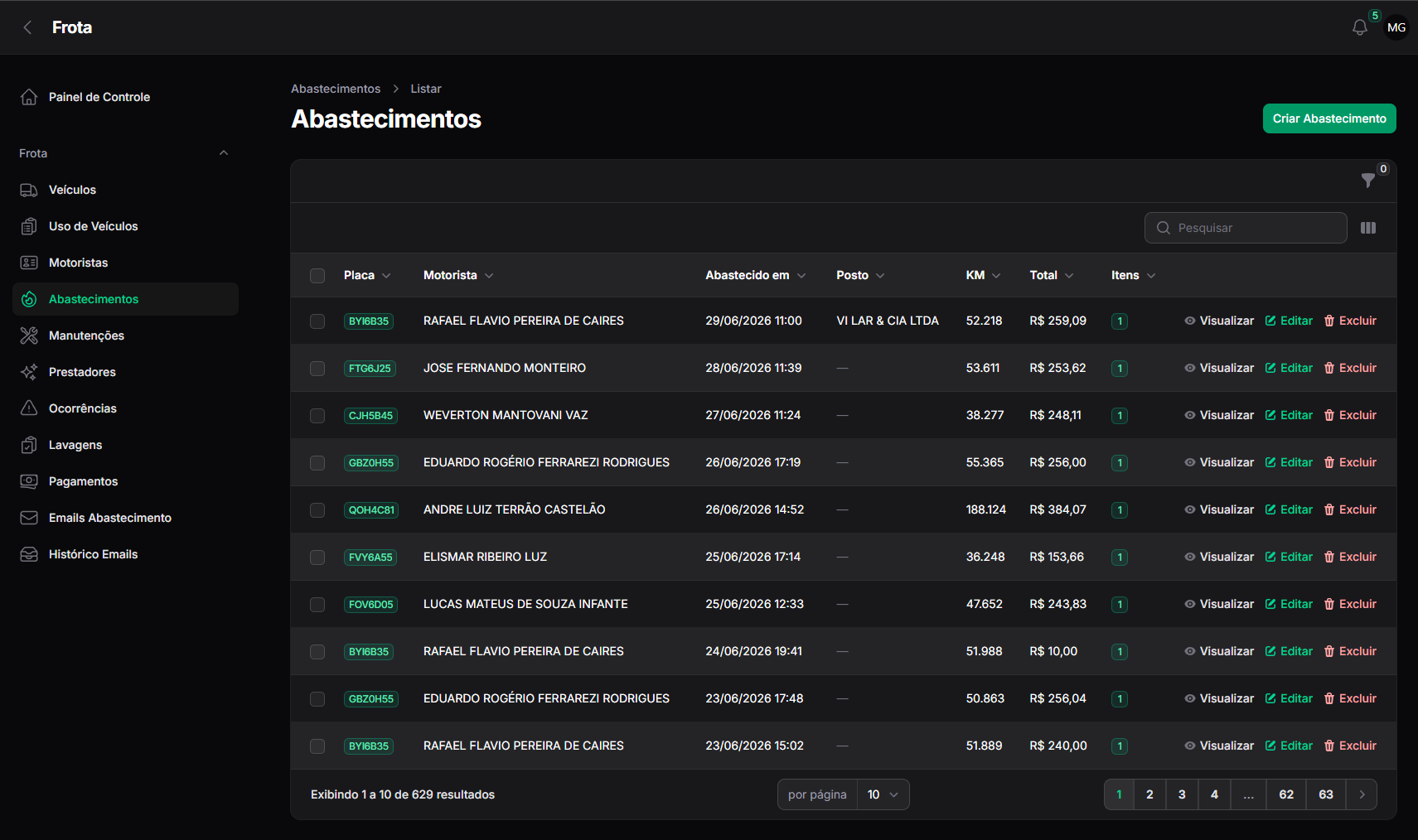
Task: Open the notifications bell
Action: point(1359,27)
